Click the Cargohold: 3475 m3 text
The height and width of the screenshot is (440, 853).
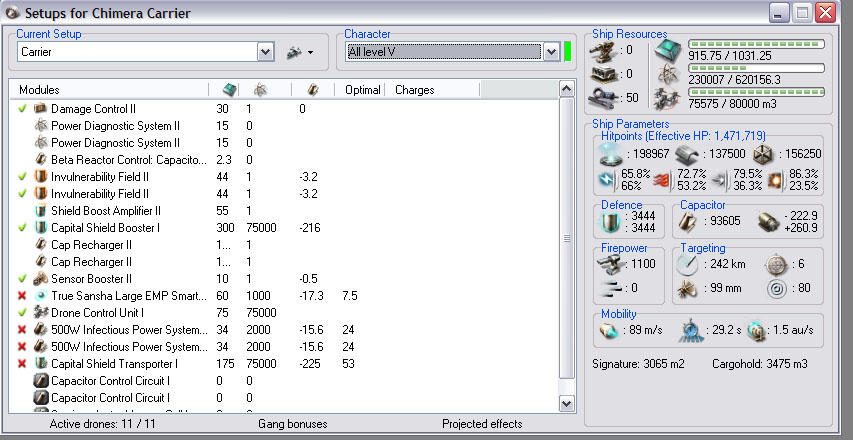pos(759,364)
